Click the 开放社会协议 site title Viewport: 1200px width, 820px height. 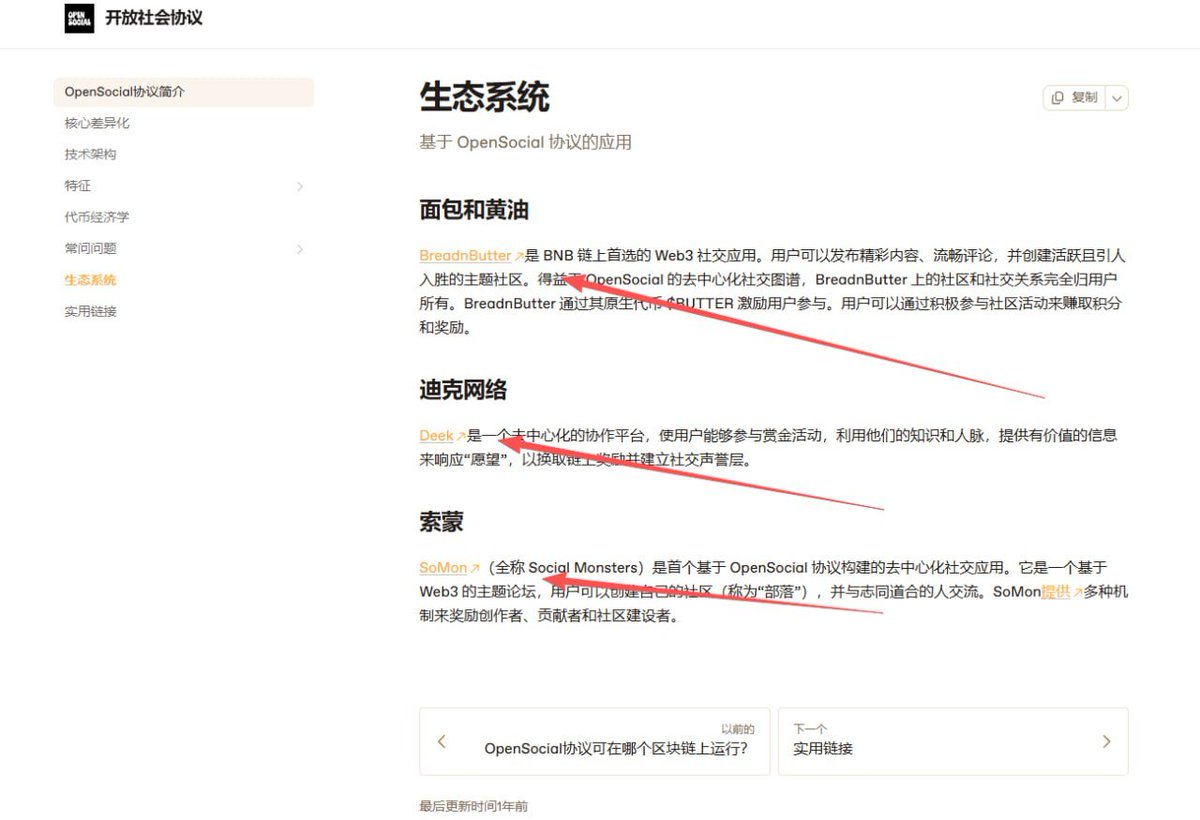click(153, 18)
